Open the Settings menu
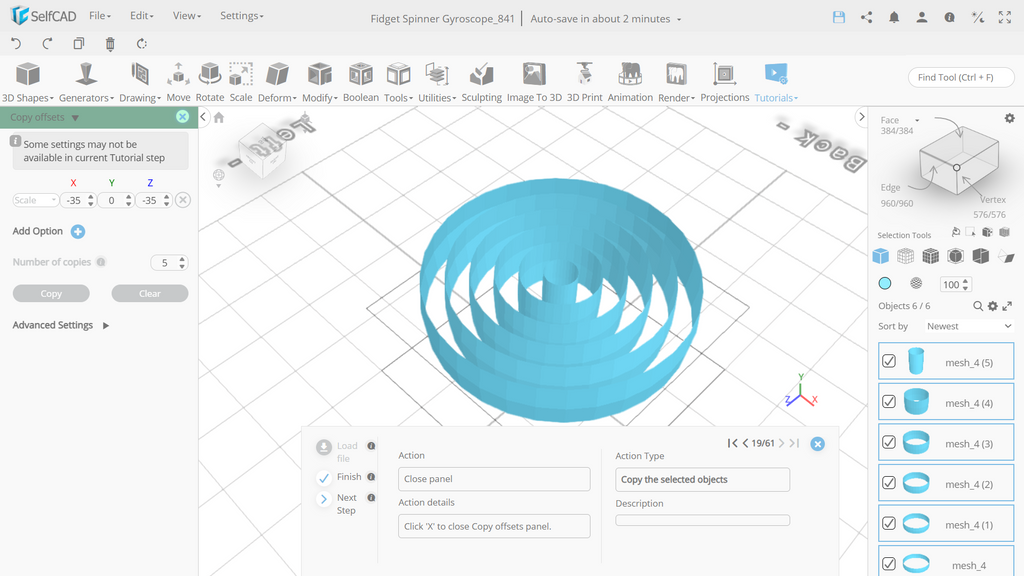 (x=242, y=16)
